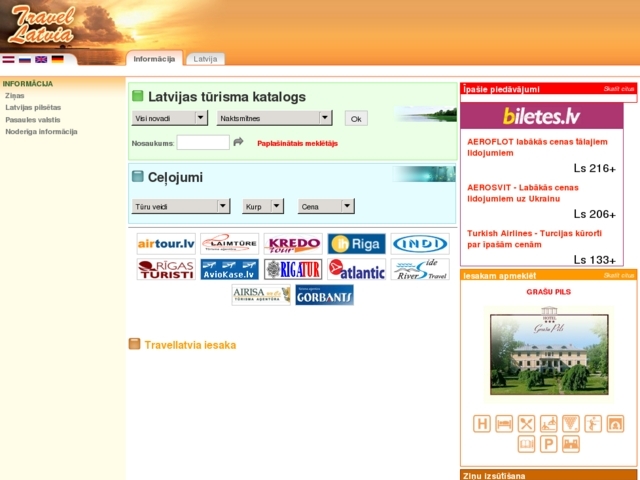Open Ziņas in the sidebar
This screenshot has width=640, height=480.
[x=15, y=96]
